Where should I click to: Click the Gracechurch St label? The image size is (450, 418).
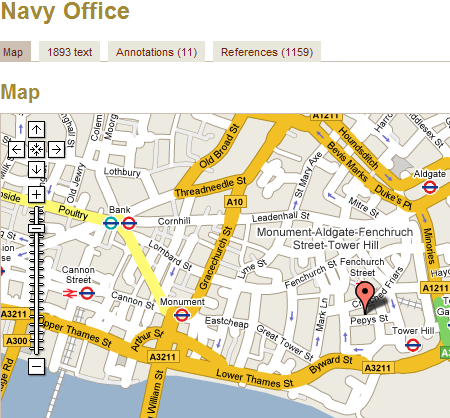tap(215, 257)
